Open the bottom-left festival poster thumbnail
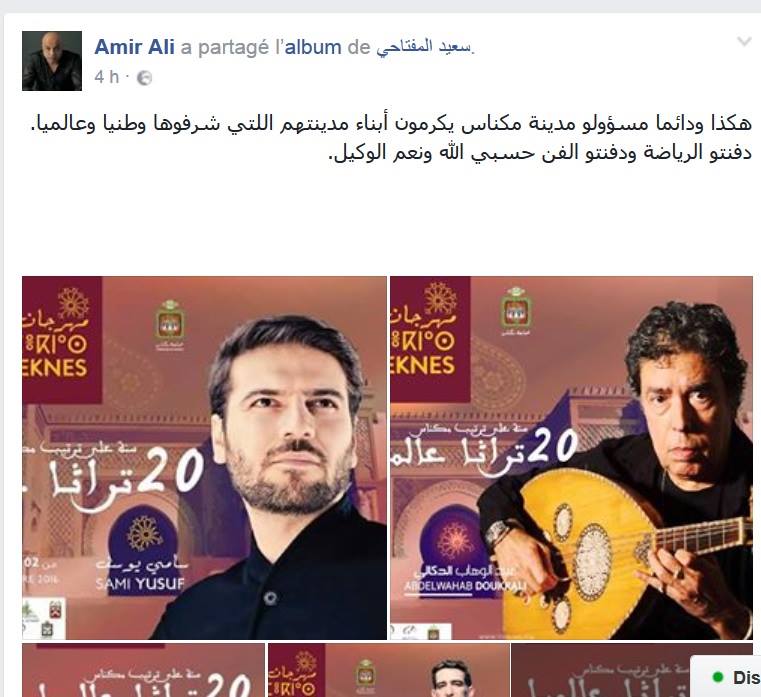 [144, 670]
